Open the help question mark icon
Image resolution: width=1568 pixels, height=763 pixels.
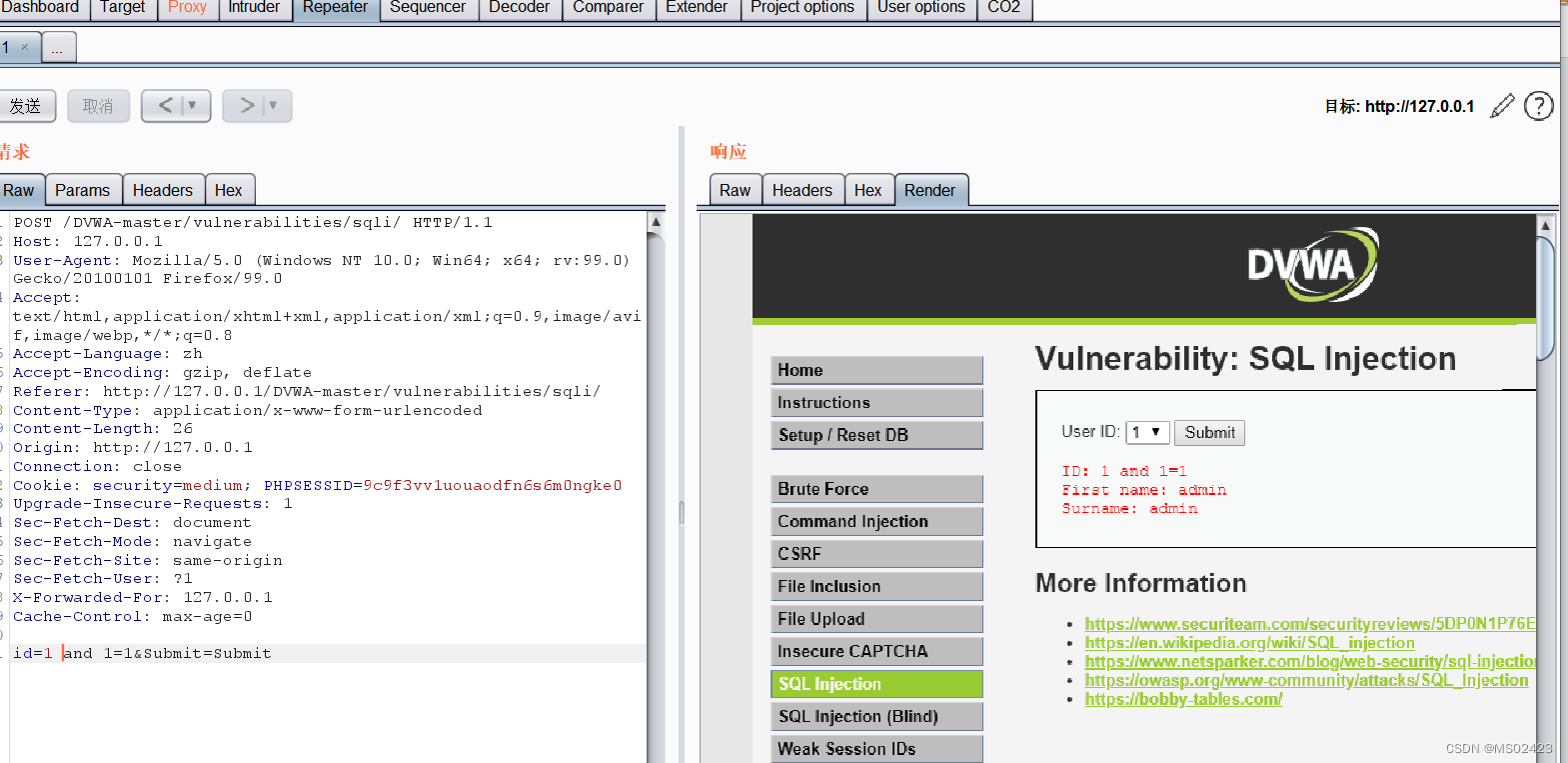point(1539,106)
